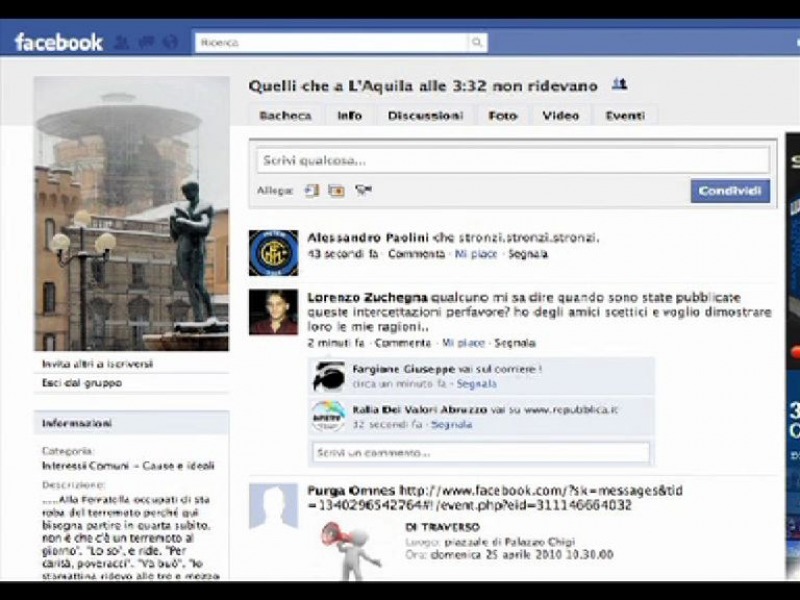Click the Facebook logo in header
This screenshot has height=600, width=800.
(x=58, y=42)
